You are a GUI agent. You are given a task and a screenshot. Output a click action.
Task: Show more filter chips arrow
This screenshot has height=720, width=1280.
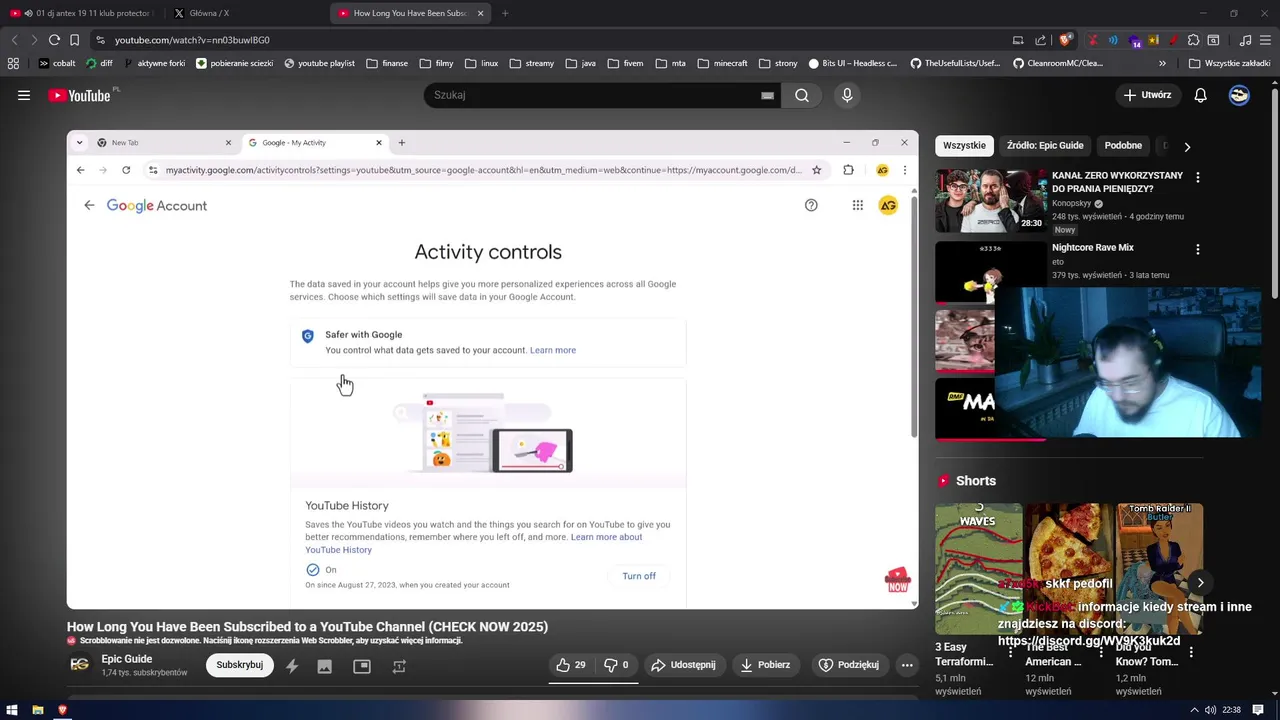click(1187, 146)
